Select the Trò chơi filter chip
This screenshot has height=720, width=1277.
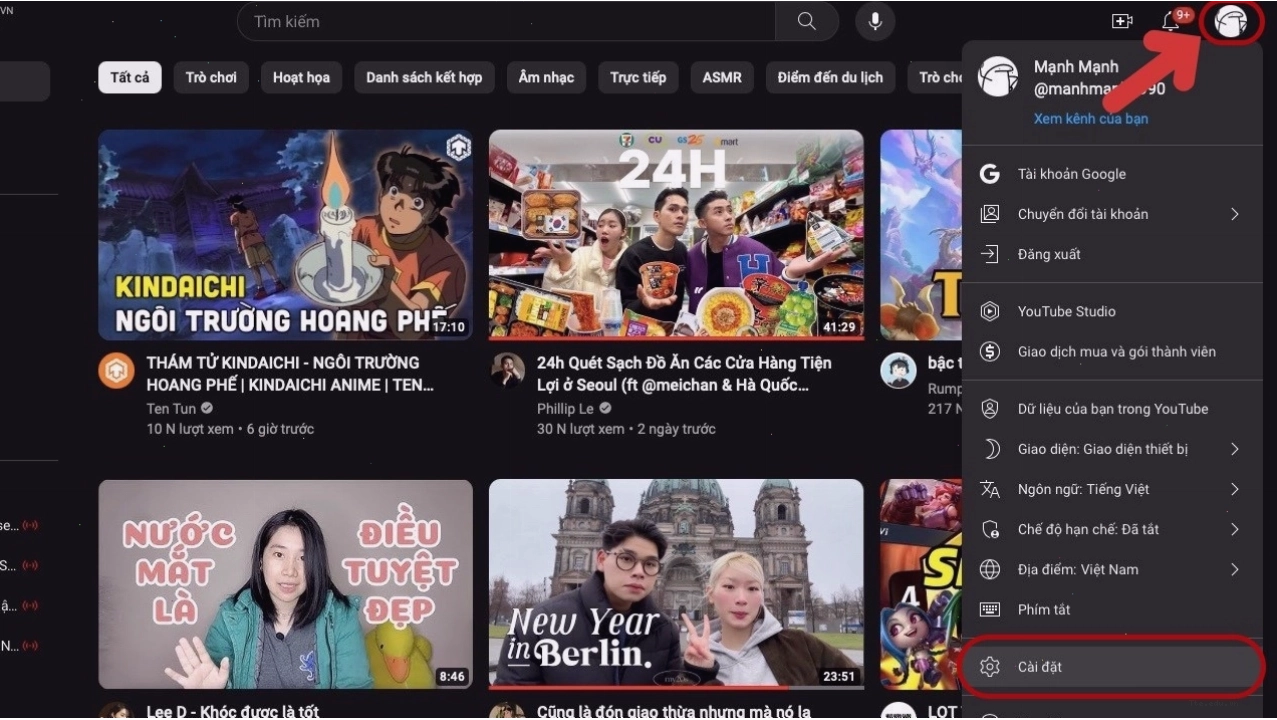tap(211, 77)
